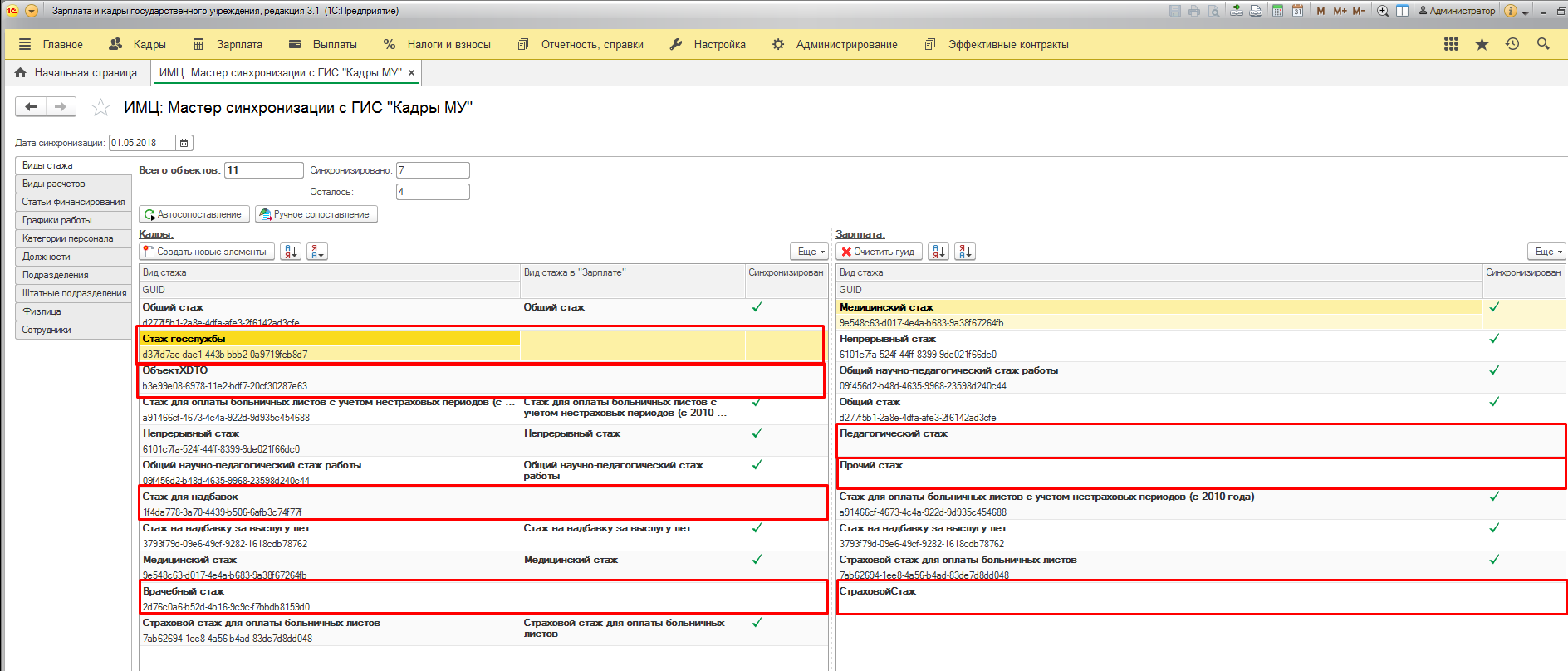Select Должности in left sidebar

click(47, 257)
